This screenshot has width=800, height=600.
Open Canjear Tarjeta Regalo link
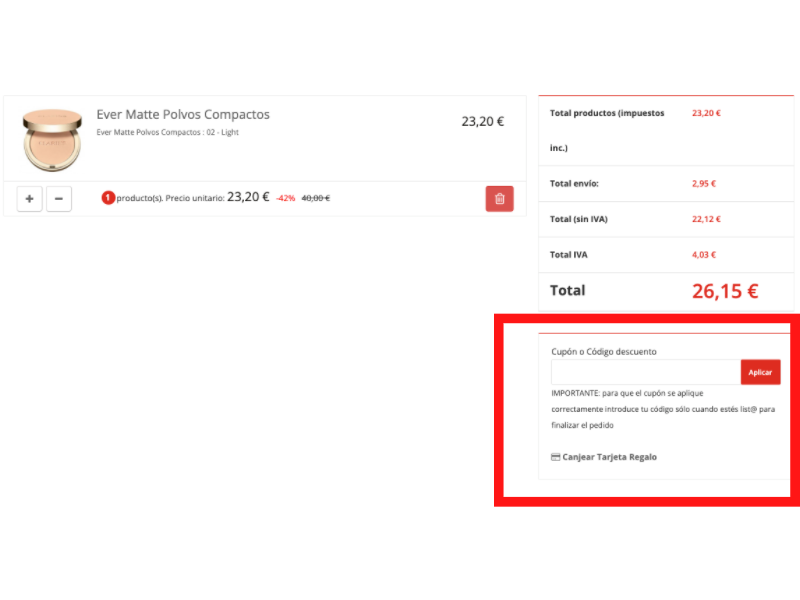[x=609, y=457]
